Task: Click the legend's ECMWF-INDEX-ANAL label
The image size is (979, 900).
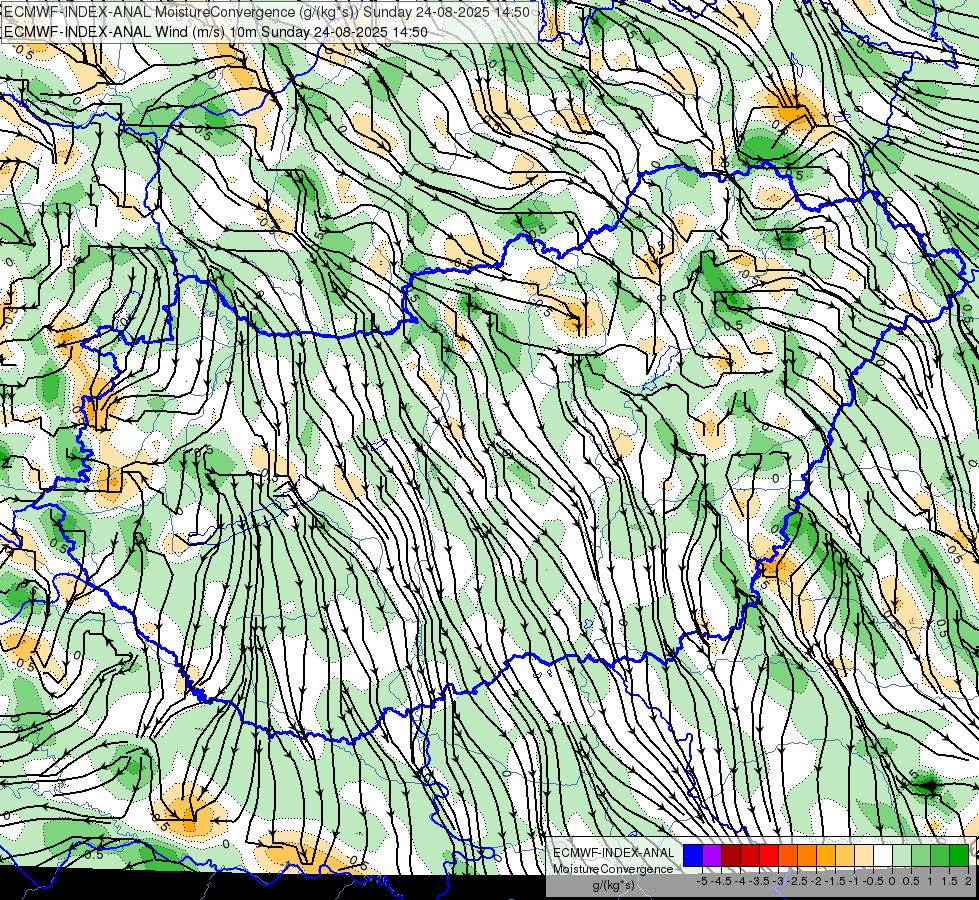Action: pos(614,853)
